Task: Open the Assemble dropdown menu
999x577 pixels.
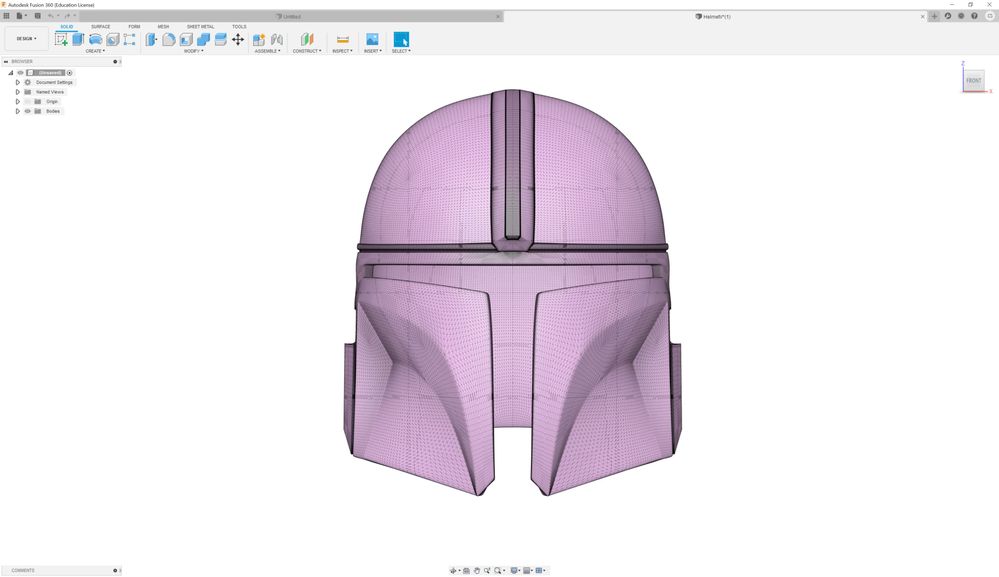Action: point(268,51)
